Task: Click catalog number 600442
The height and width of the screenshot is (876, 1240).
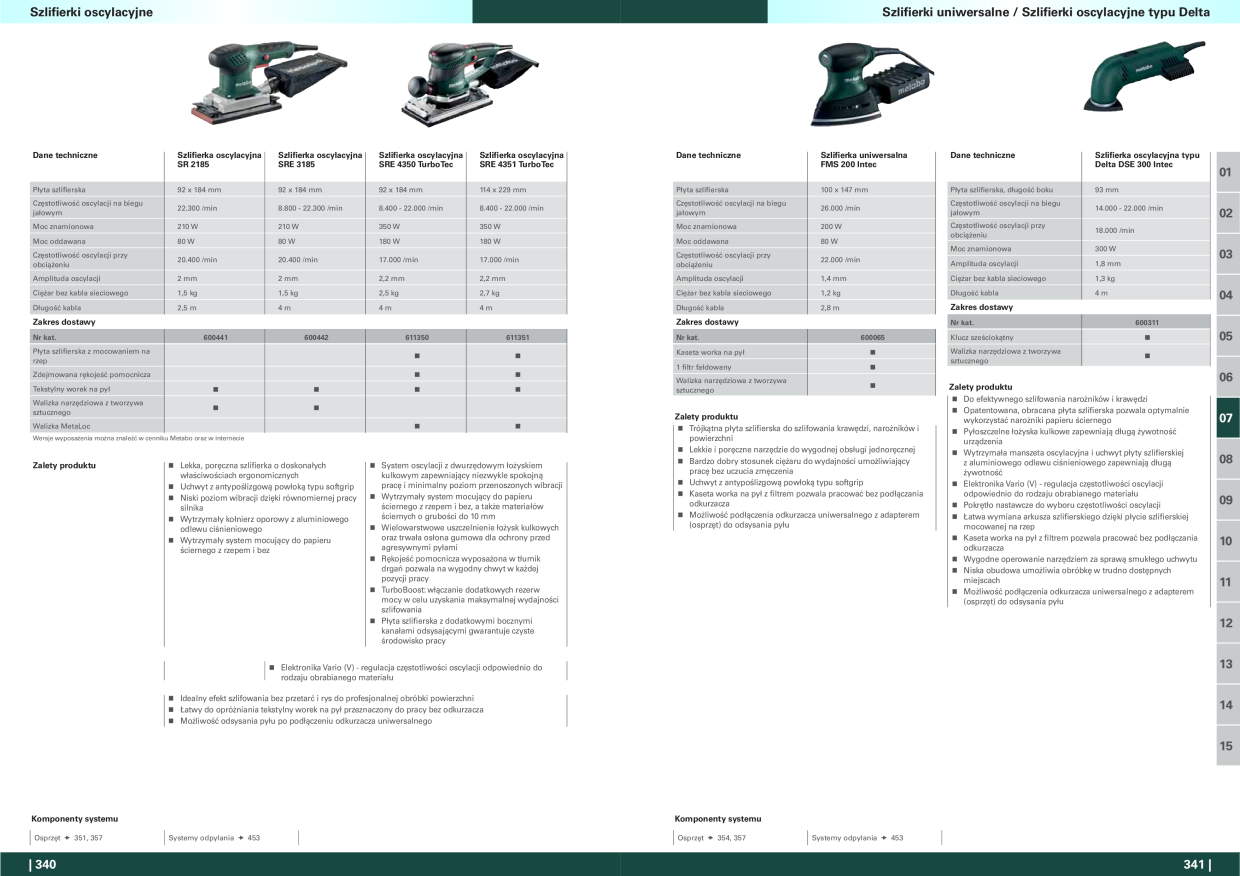Action: [x=316, y=337]
